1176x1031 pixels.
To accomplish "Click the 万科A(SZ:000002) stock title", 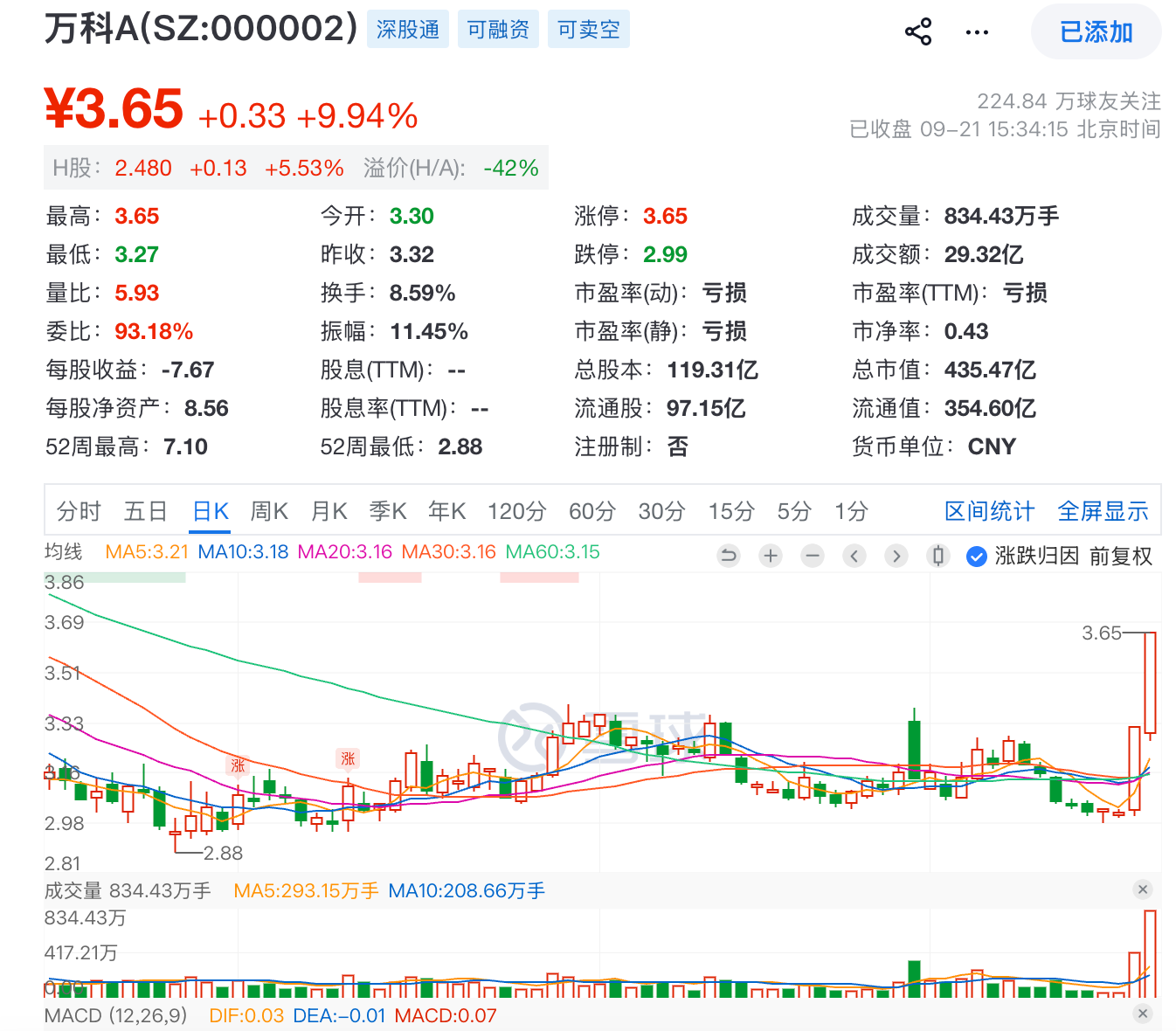I will click(201, 28).
